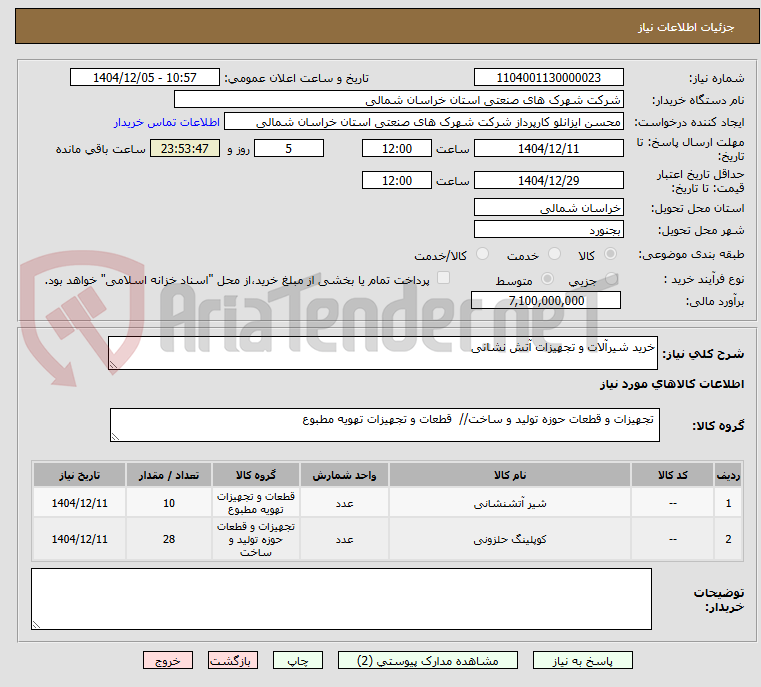Image resolution: width=761 pixels, height=687 pixels.
Task: Select the 'کالا' radio button
Action: pyautogui.click(x=611, y=254)
